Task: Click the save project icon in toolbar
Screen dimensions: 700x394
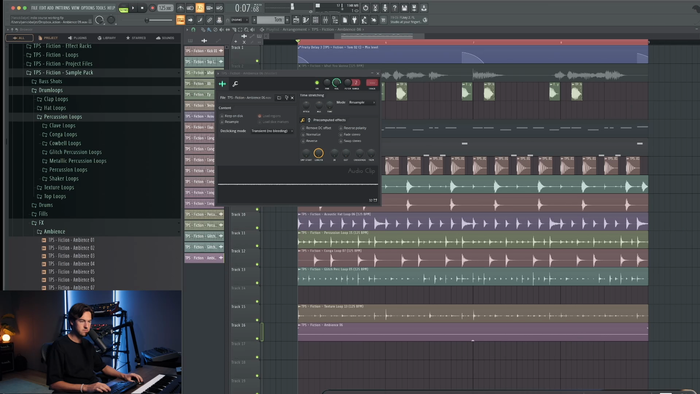Action: (x=404, y=8)
